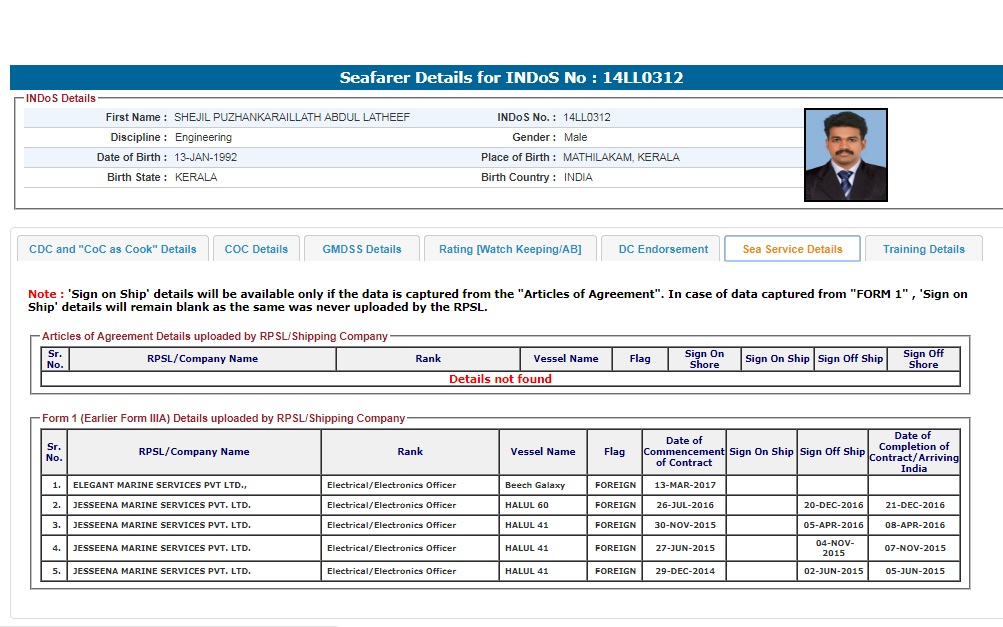This screenshot has height=627, width=1003.
Task: Open the DC Endorsement tab
Action: pos(663,249)
